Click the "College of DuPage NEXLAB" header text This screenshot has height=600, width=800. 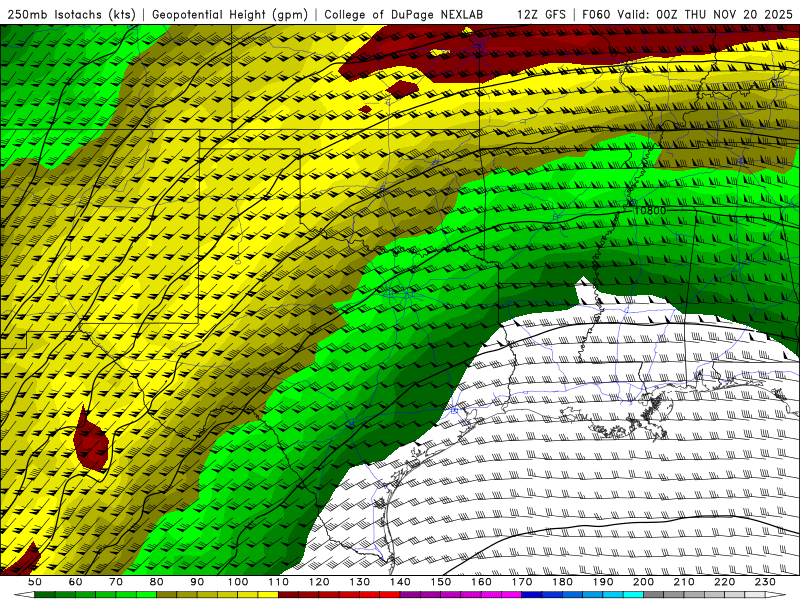click(x=404, y=14)
